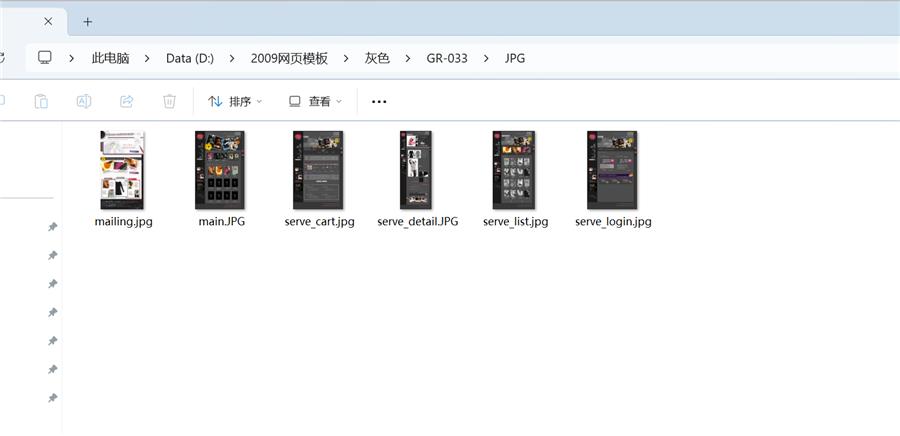Select the serve_detail.JPG thumbnail
Screen dimensions: 900x436
(x=416, y=170)
